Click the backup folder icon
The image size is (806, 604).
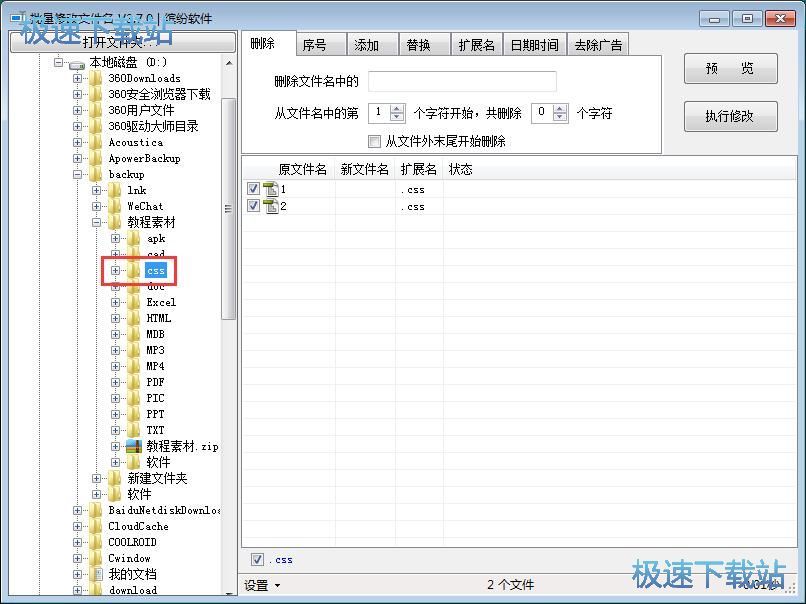point(96,174)
